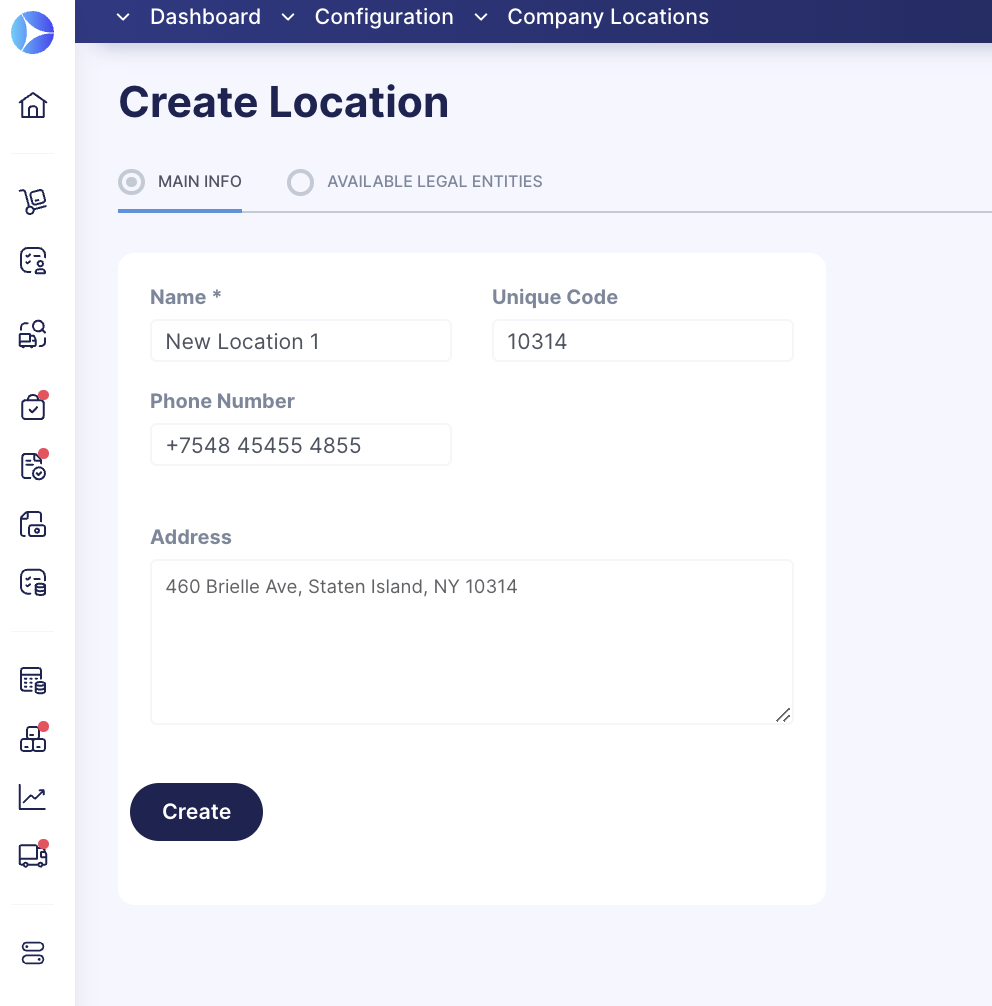Click inside the Address text area

pyautogui.click(x=471, y=640)
